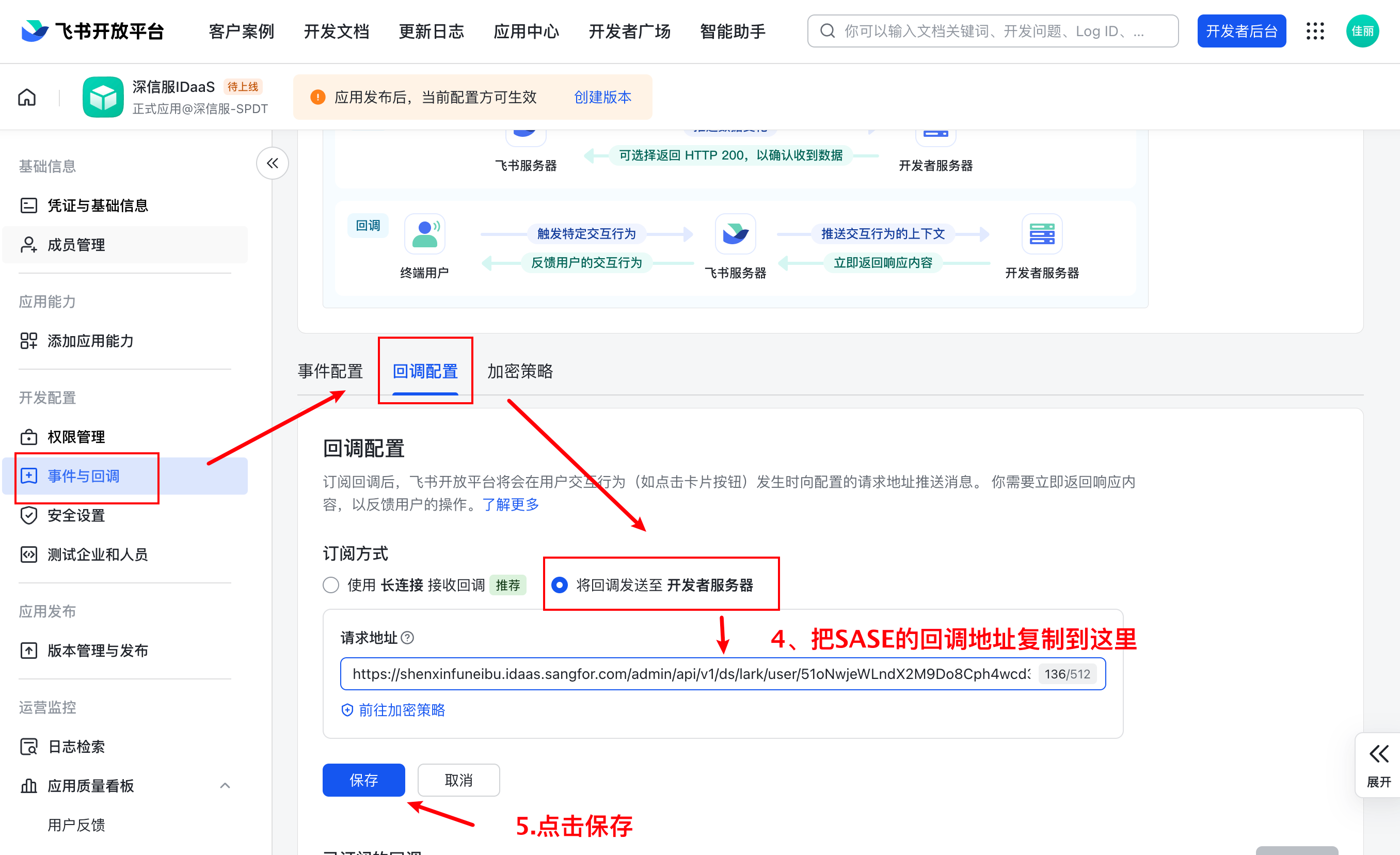The height and width of the screenshot is (855, 1400).
Task: Collapse 应用质量看板 section chevron
Action: [x=225, y=785]
